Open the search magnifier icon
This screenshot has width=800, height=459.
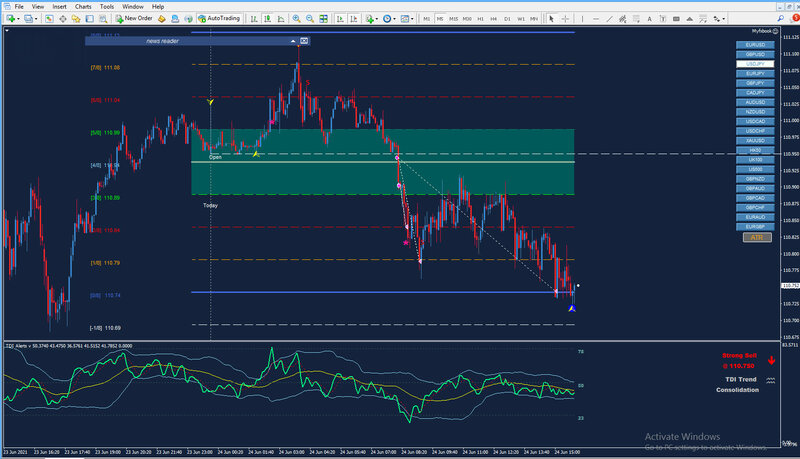(x=781, y=18)
